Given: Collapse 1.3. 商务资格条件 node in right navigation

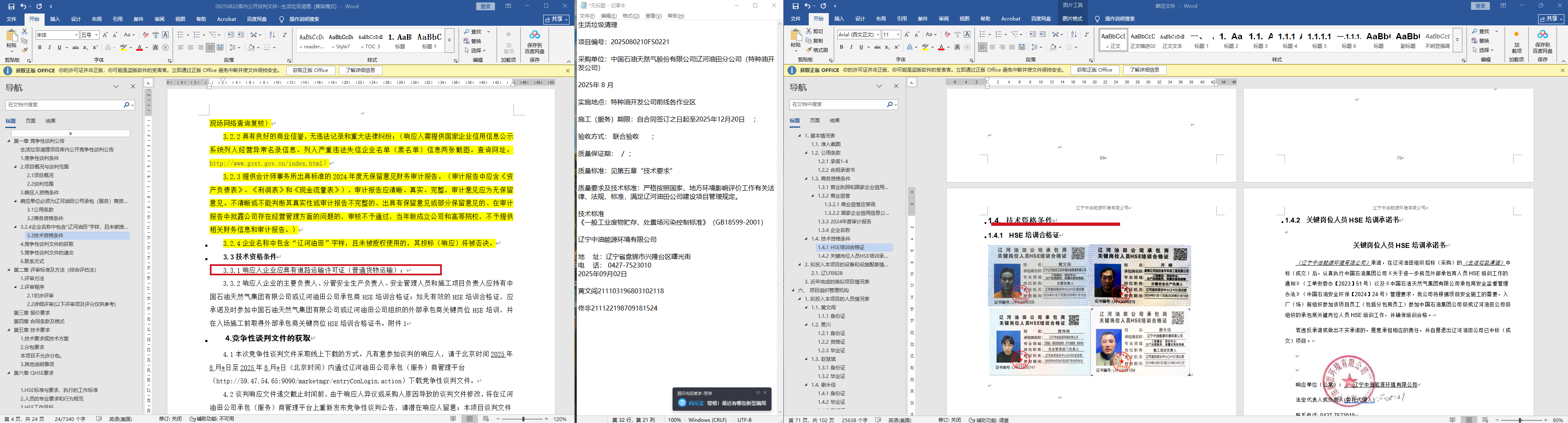Looking at the screenshot, I should tap(807, 179).
